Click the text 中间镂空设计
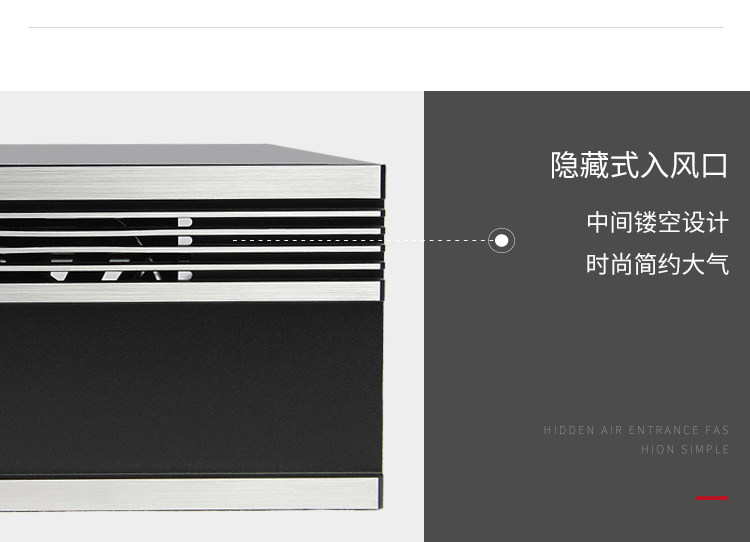 658,222
